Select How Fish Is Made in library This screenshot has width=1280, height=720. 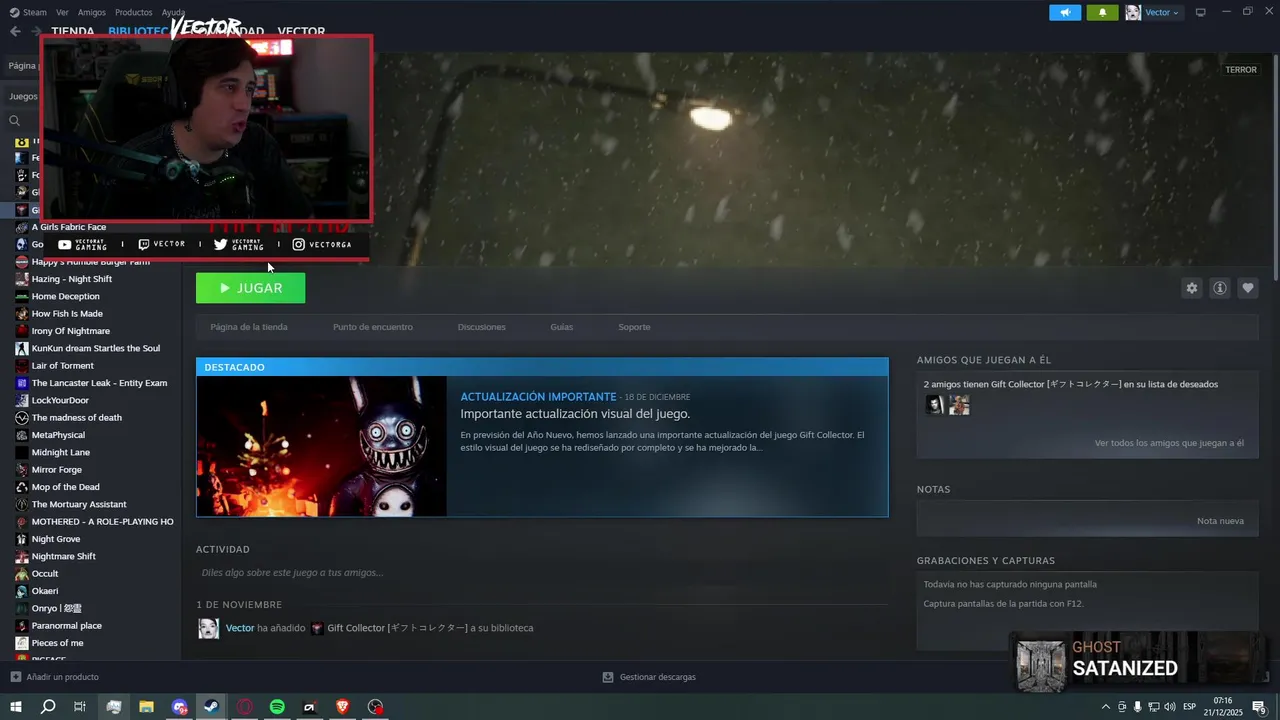click(x=67, y=314)
